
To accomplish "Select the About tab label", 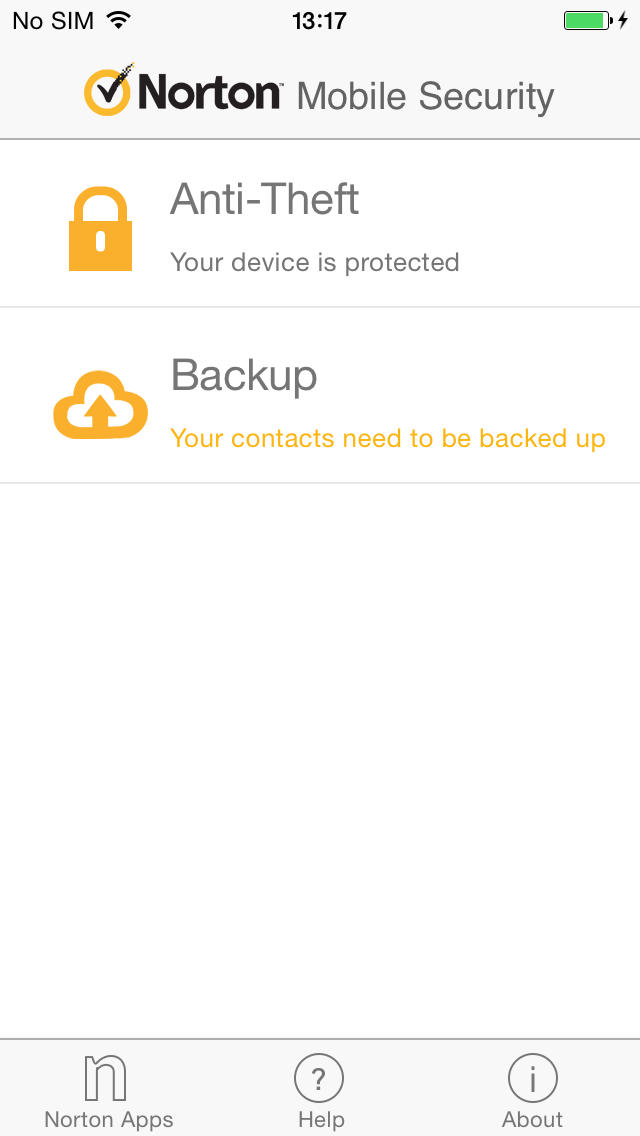I will tap(532, 1119).
